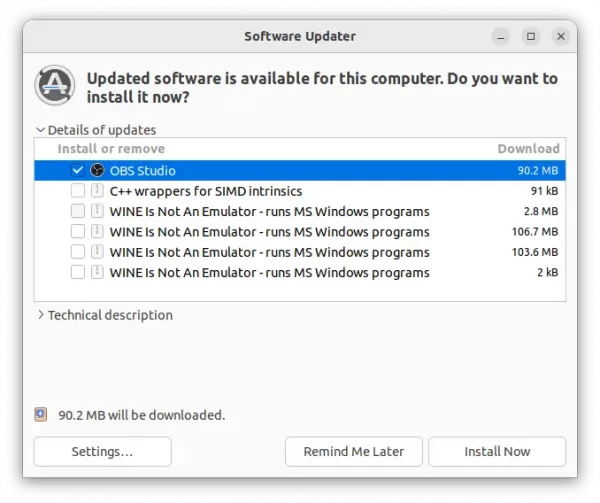Screen dimensions: 600x503
Task: Maximize the Software Updater window
Action: click(531, 37)
